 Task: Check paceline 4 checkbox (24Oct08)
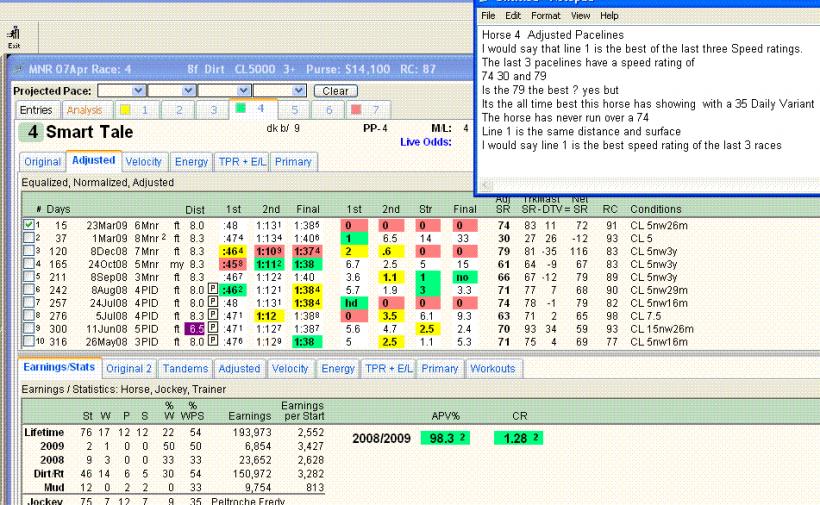pos(29,264)
